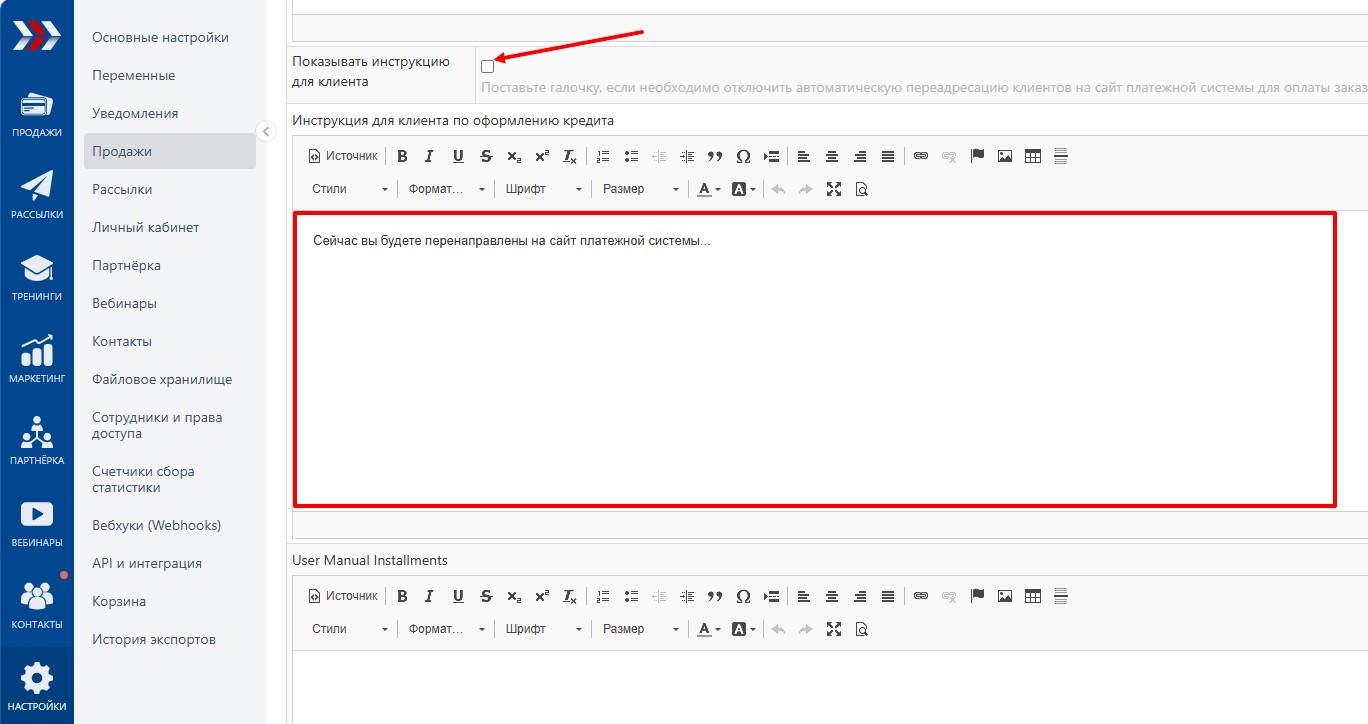This screenshot has width=1368, height=724.
Task: Remove formatting in the credit instruction editor
Action: [570, 156]
